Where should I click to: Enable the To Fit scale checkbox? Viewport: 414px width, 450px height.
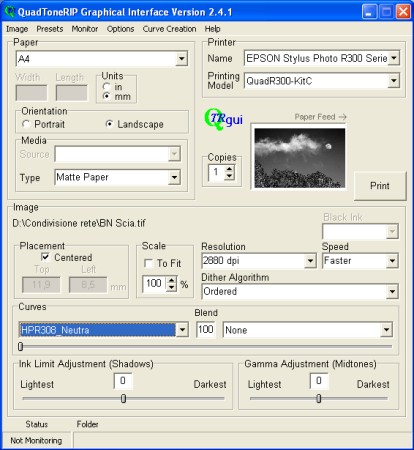[148, 263]
